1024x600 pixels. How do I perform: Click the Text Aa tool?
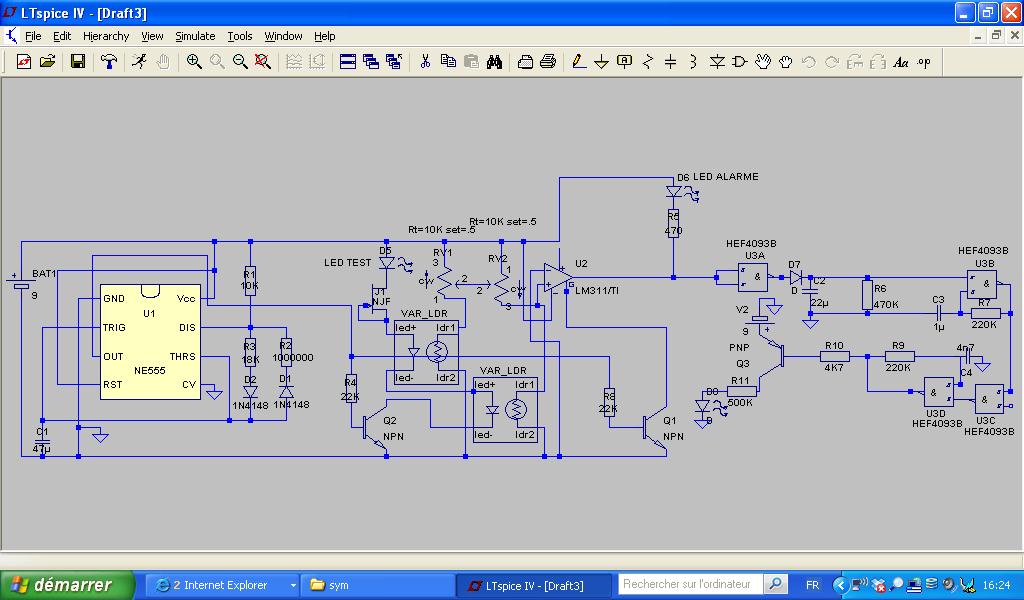point(901,62)
